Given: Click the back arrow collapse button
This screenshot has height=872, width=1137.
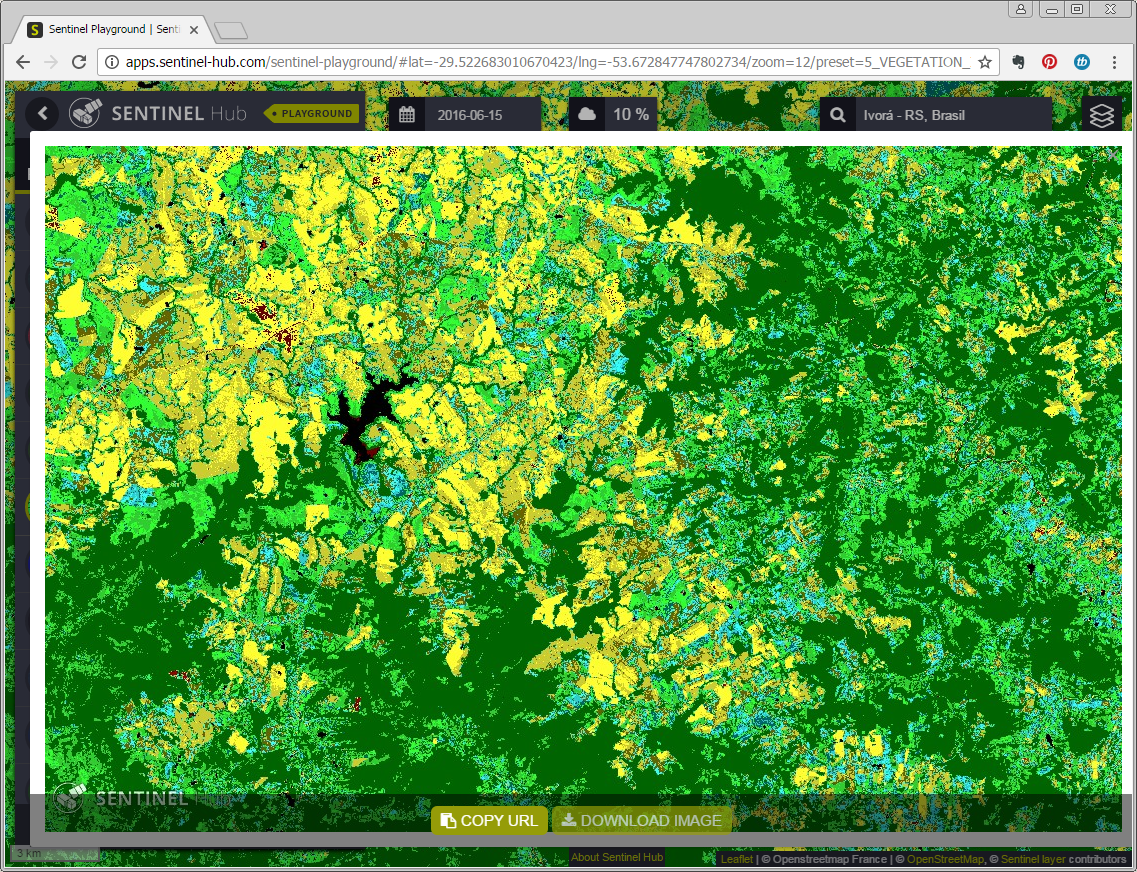Looking at the screenshot, I should 42,114.
